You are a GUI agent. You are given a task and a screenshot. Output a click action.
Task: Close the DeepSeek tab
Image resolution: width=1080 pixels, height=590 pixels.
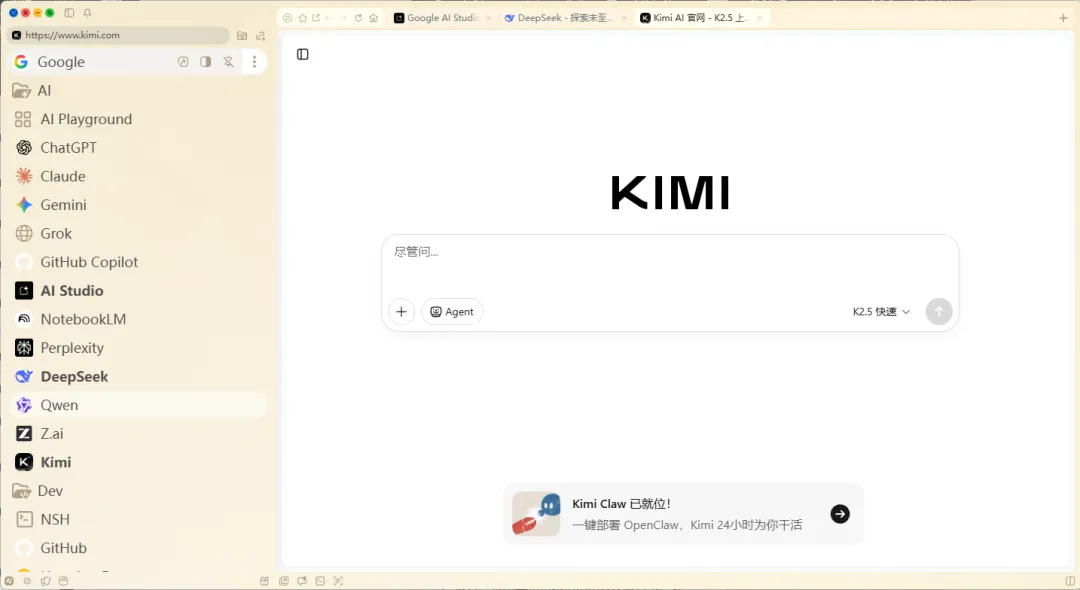click(624, 18)
